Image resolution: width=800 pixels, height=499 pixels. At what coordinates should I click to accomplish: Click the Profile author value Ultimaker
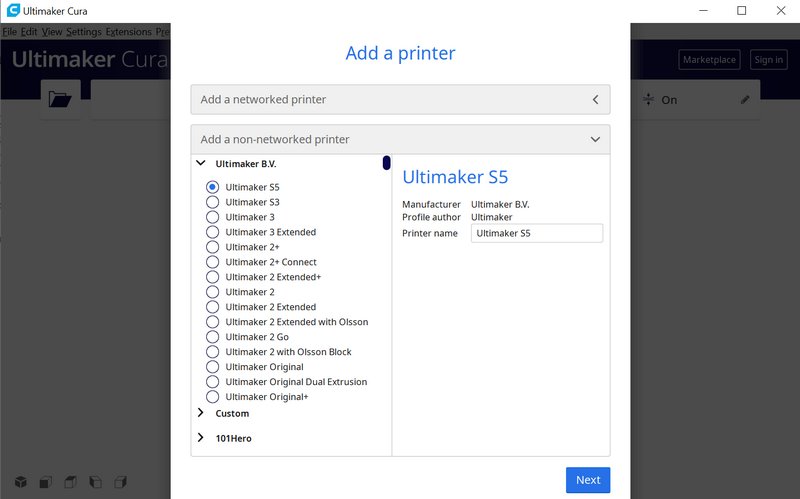(x=491, y=217)
